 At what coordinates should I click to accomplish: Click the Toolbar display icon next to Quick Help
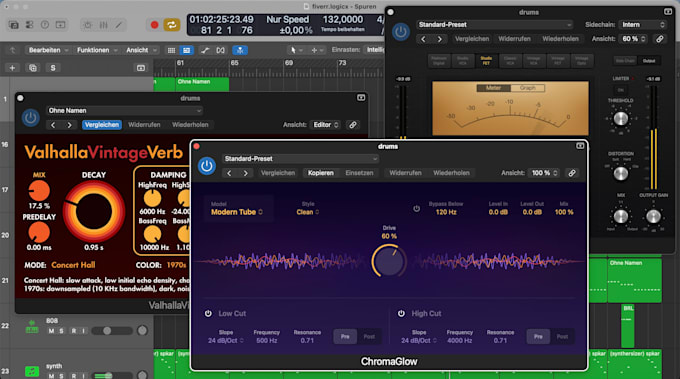click(60, 25)
